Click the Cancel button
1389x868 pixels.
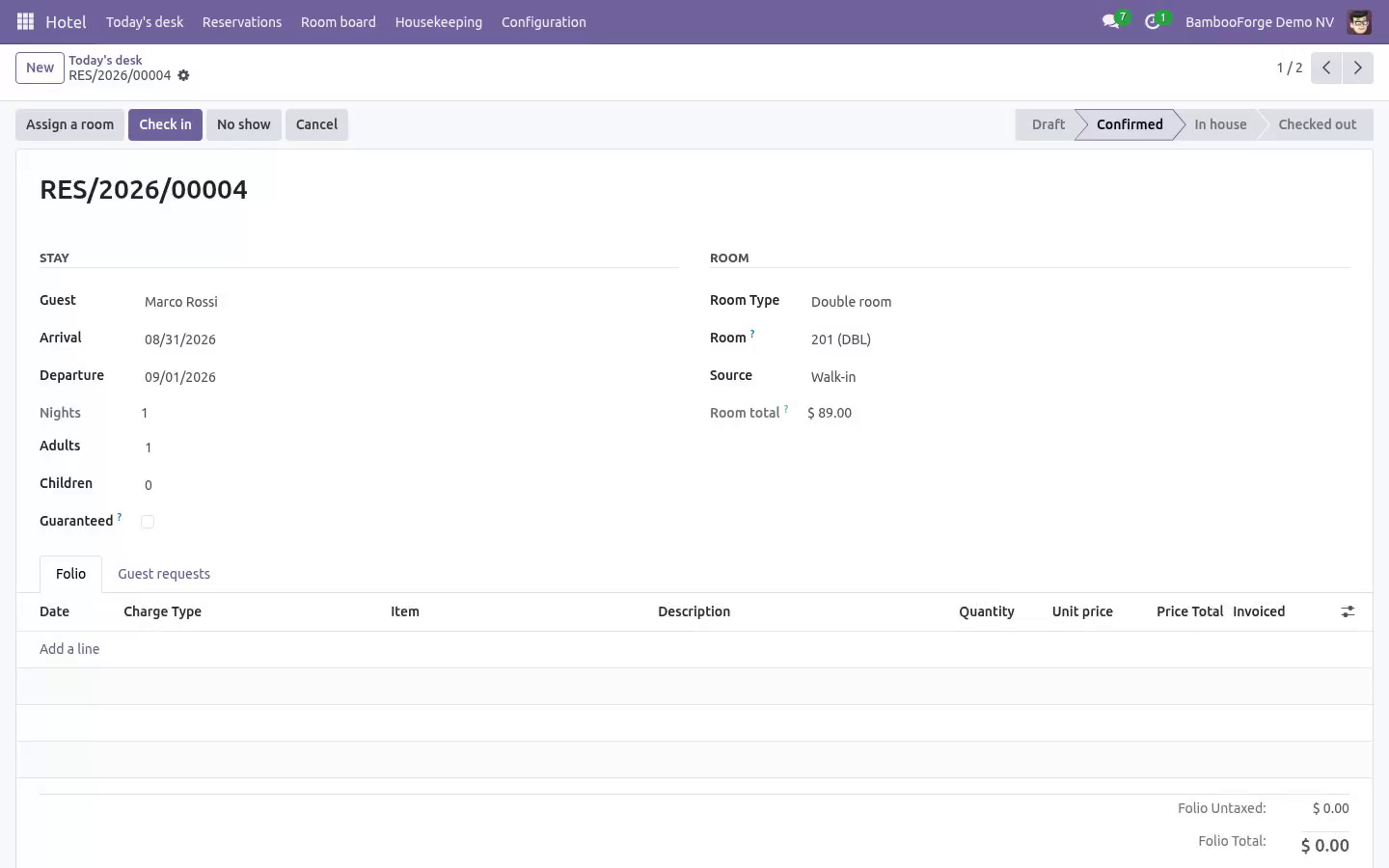[x=316, y=124]
